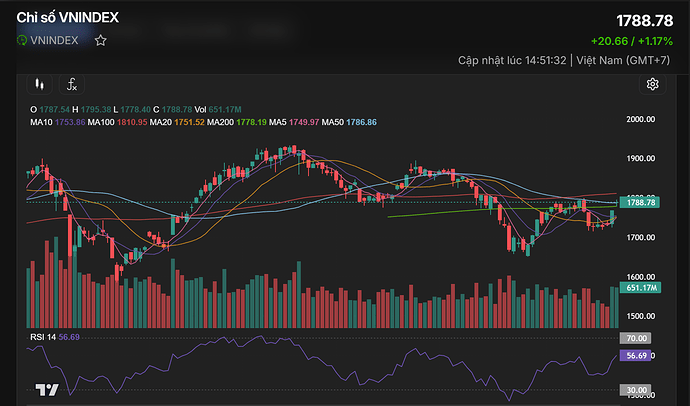Image resolution: width=690 pixels, height=406 pixels.
Task: Click the RSI 30.00 oversold level tag
Action: point(635,390)
